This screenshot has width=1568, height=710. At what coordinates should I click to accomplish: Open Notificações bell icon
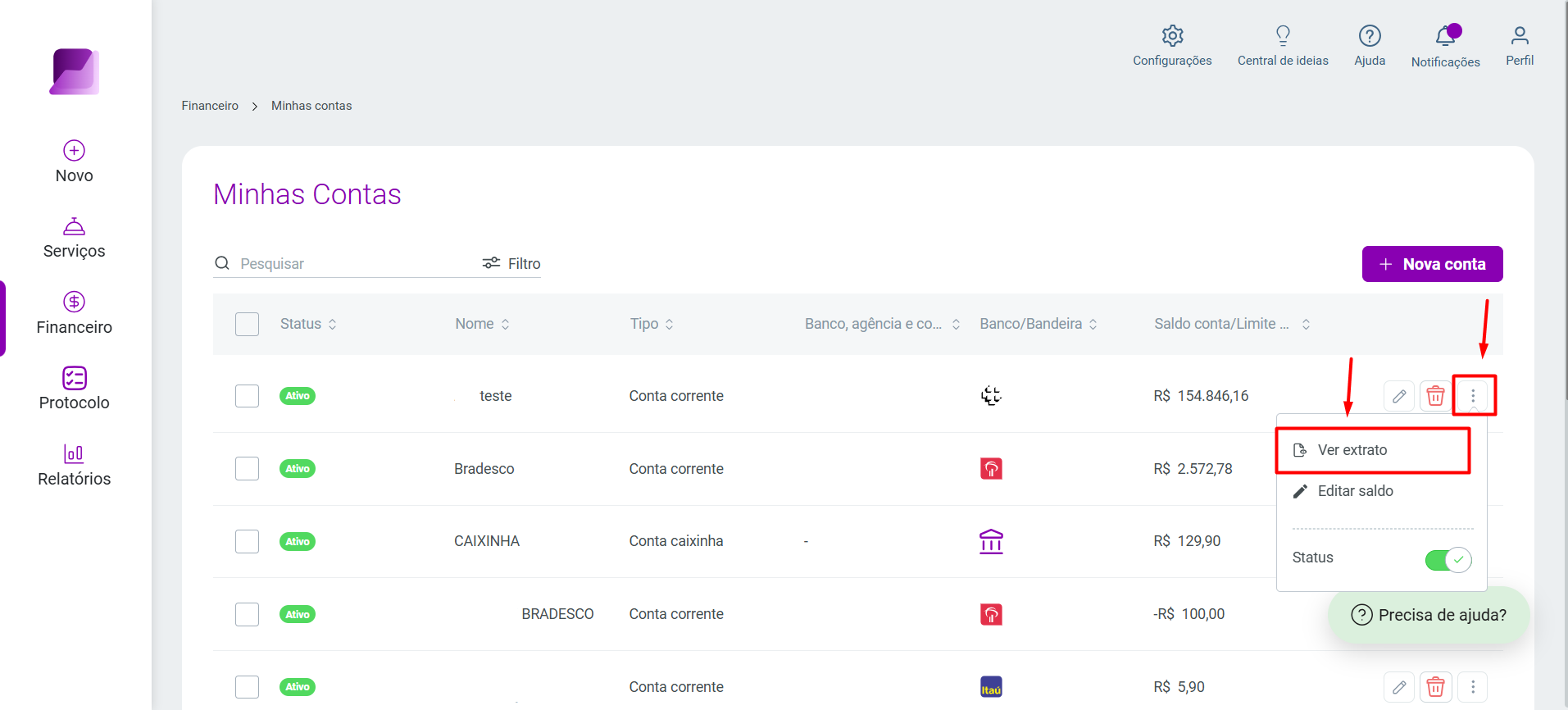pyautogui.click(x=1446, y=36)
